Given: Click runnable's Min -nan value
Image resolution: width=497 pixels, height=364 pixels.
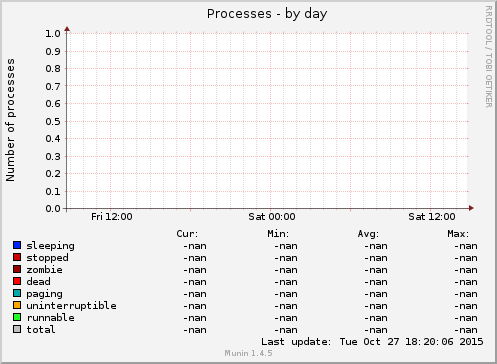Looking at the screenshot, I should pos(286,318).
